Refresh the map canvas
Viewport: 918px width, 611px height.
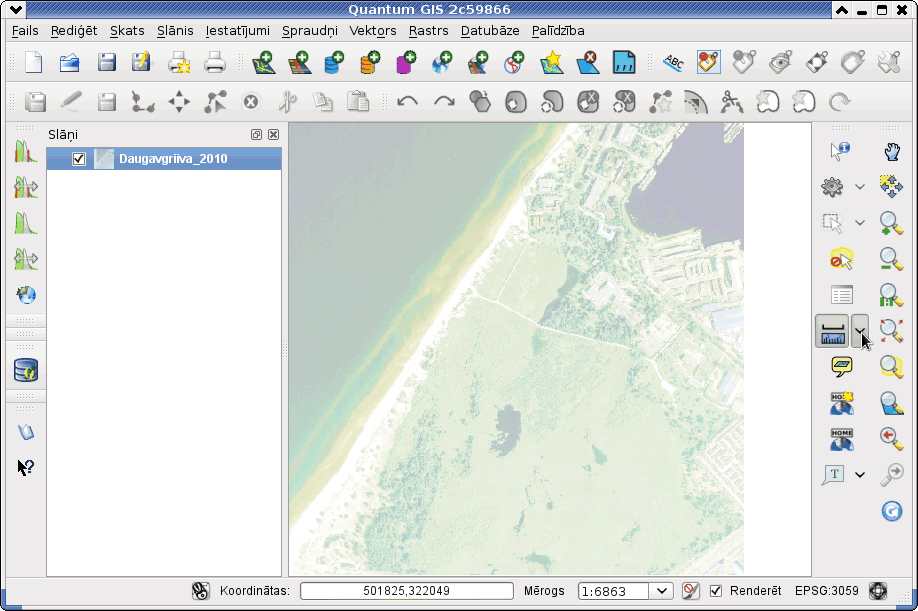coord(892,511)
